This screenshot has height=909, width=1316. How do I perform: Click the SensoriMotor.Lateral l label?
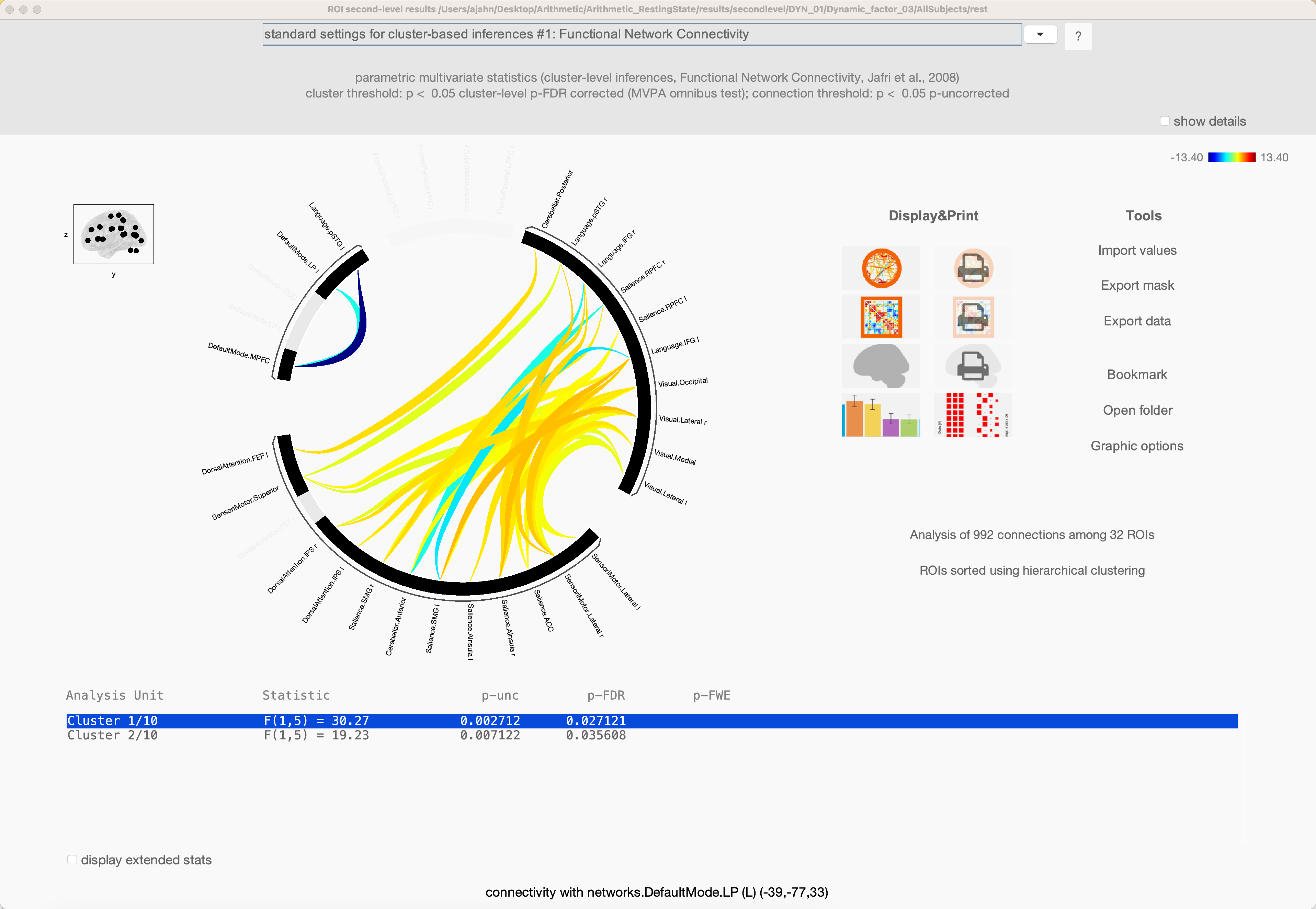pos(616,582)
